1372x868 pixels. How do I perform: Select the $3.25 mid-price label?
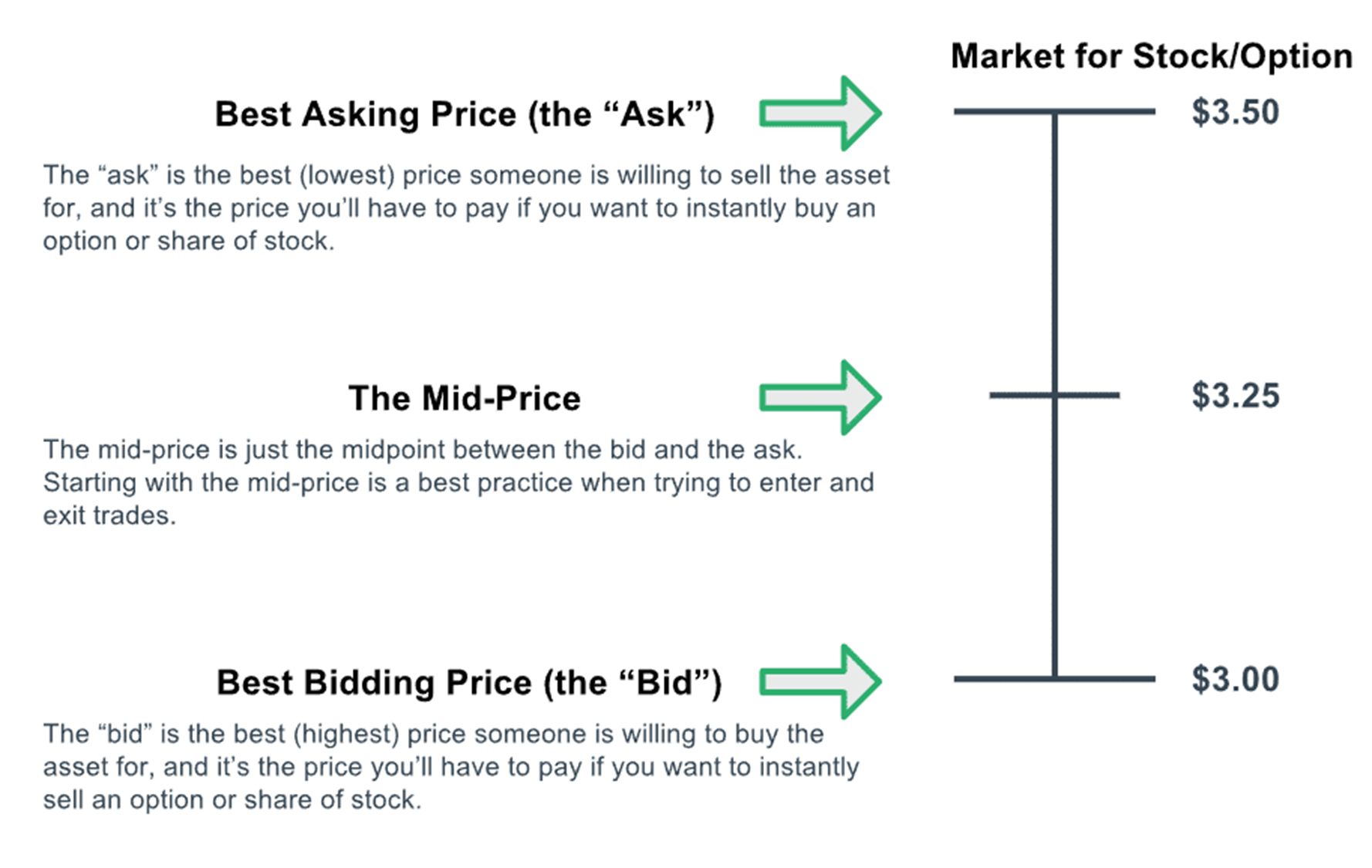click(x=1235, y=396)
